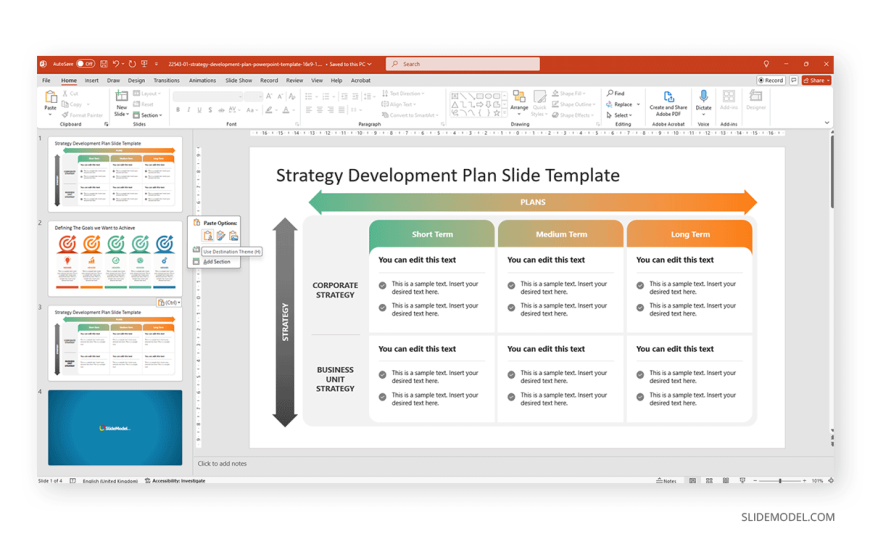Screen dimensions: 870x539
Task: Click the Increase Font Size icon
Action: coord(269,96)
